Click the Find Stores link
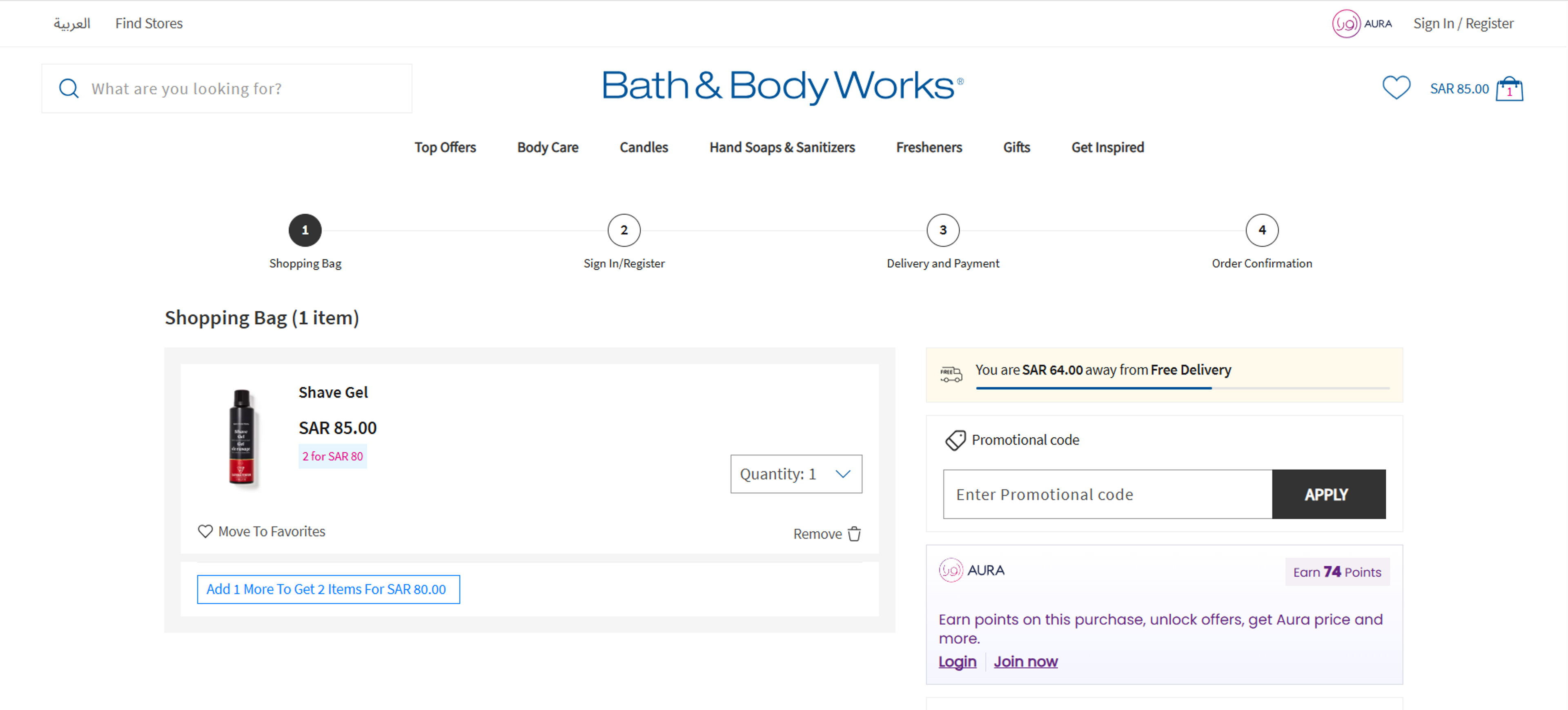 [x=149, y=23]
